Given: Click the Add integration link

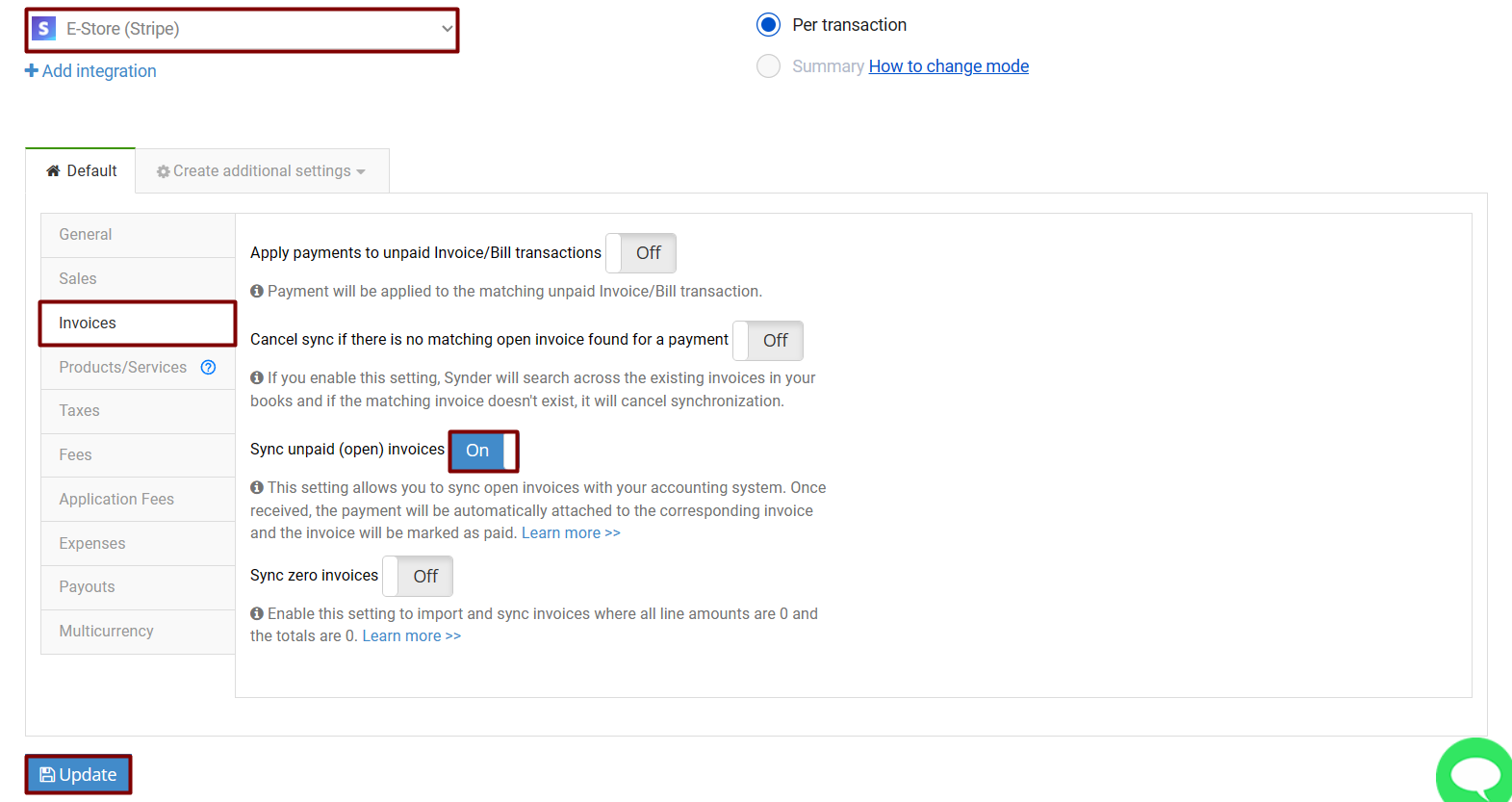Looking at the screenshot, I should point(90,71).
